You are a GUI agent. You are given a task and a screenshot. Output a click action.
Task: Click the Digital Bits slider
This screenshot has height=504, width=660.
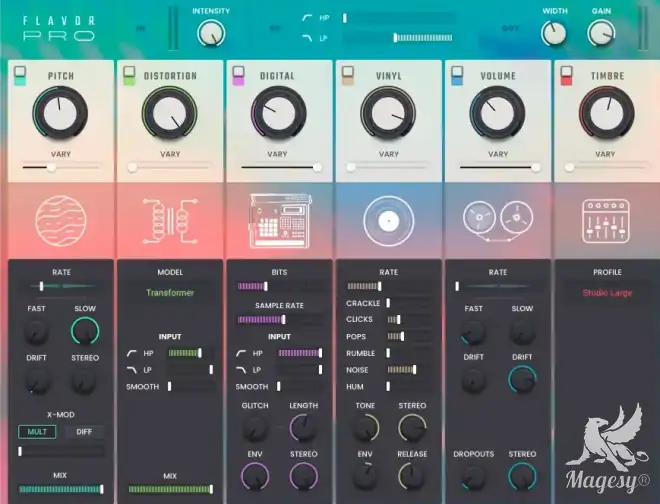(279, 286)
